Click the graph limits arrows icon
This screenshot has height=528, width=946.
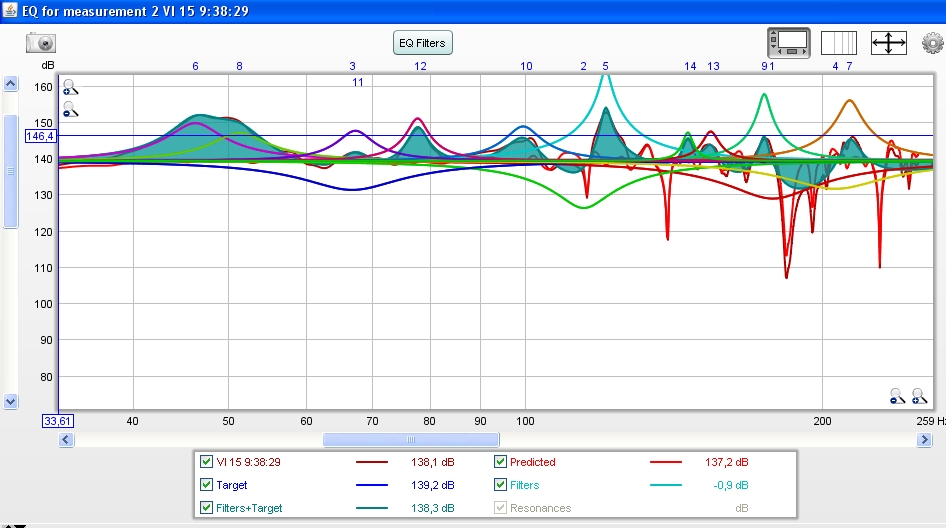pos(889,43)
